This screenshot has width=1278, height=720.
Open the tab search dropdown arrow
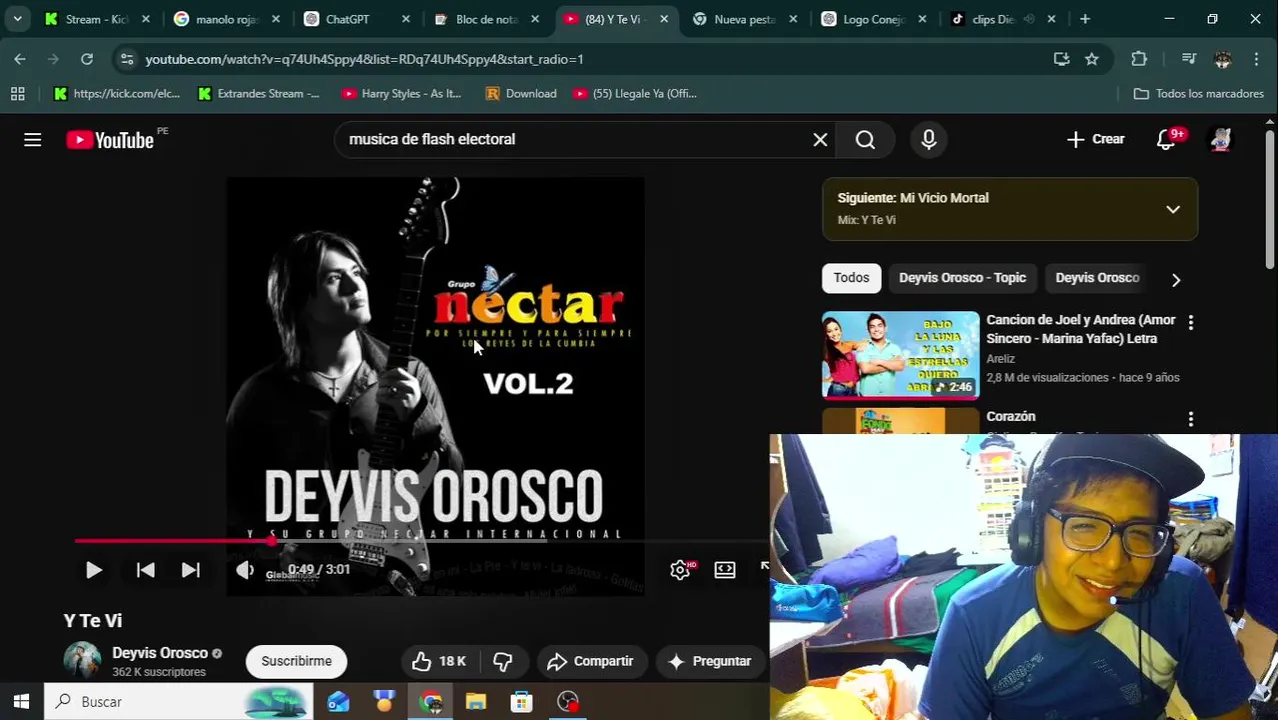(x=17, y=19)
